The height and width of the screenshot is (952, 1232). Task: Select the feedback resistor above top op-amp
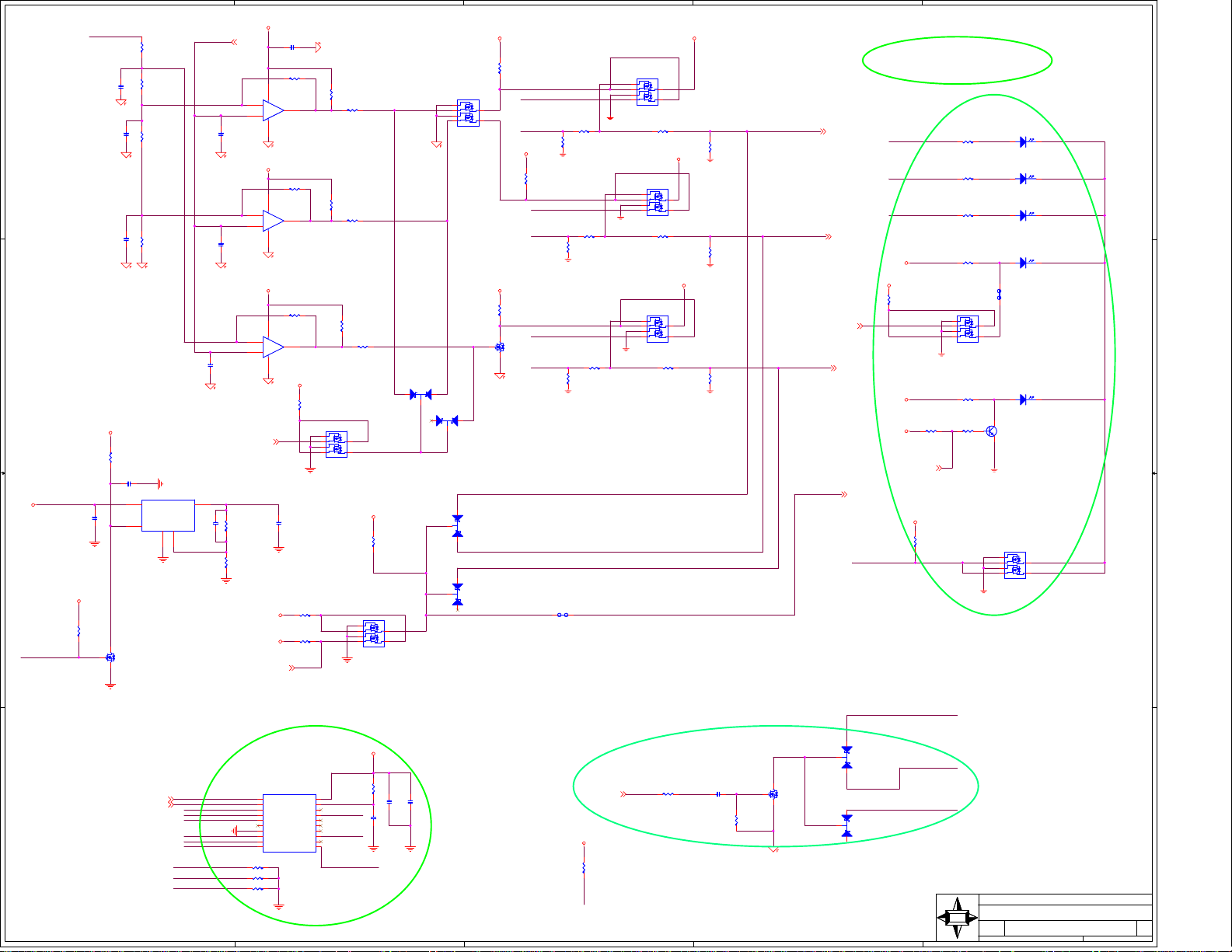295,79
